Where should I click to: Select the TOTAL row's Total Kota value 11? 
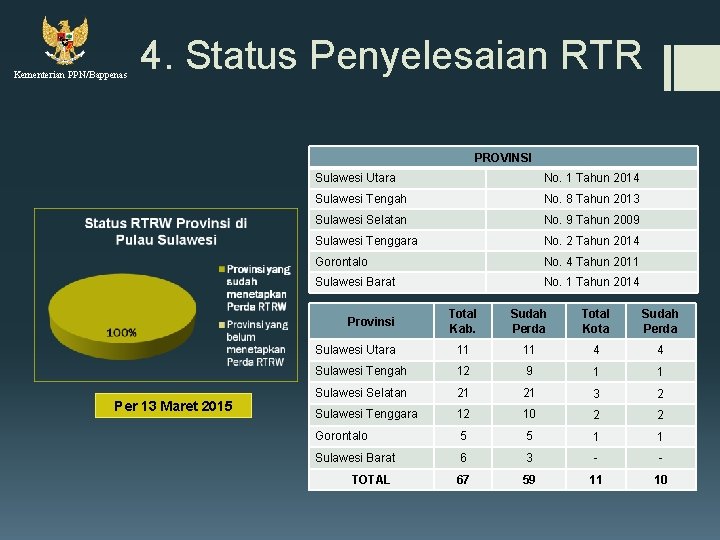coord(596,480)
